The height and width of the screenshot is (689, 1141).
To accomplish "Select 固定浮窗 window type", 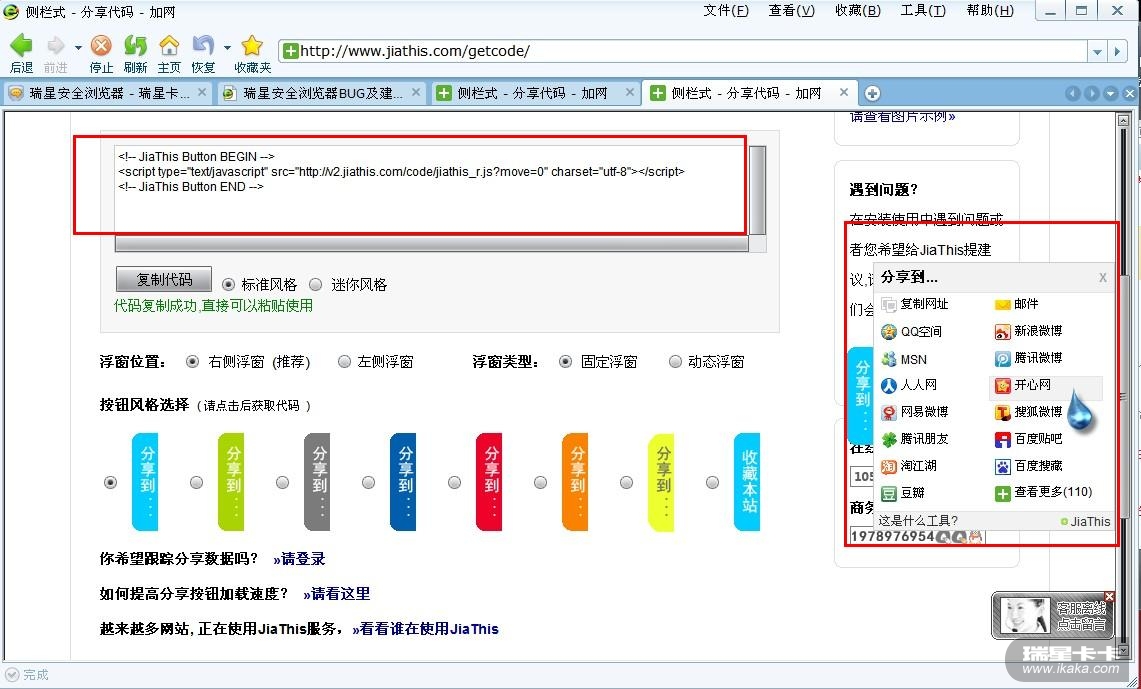I will [x=565, y=362].
